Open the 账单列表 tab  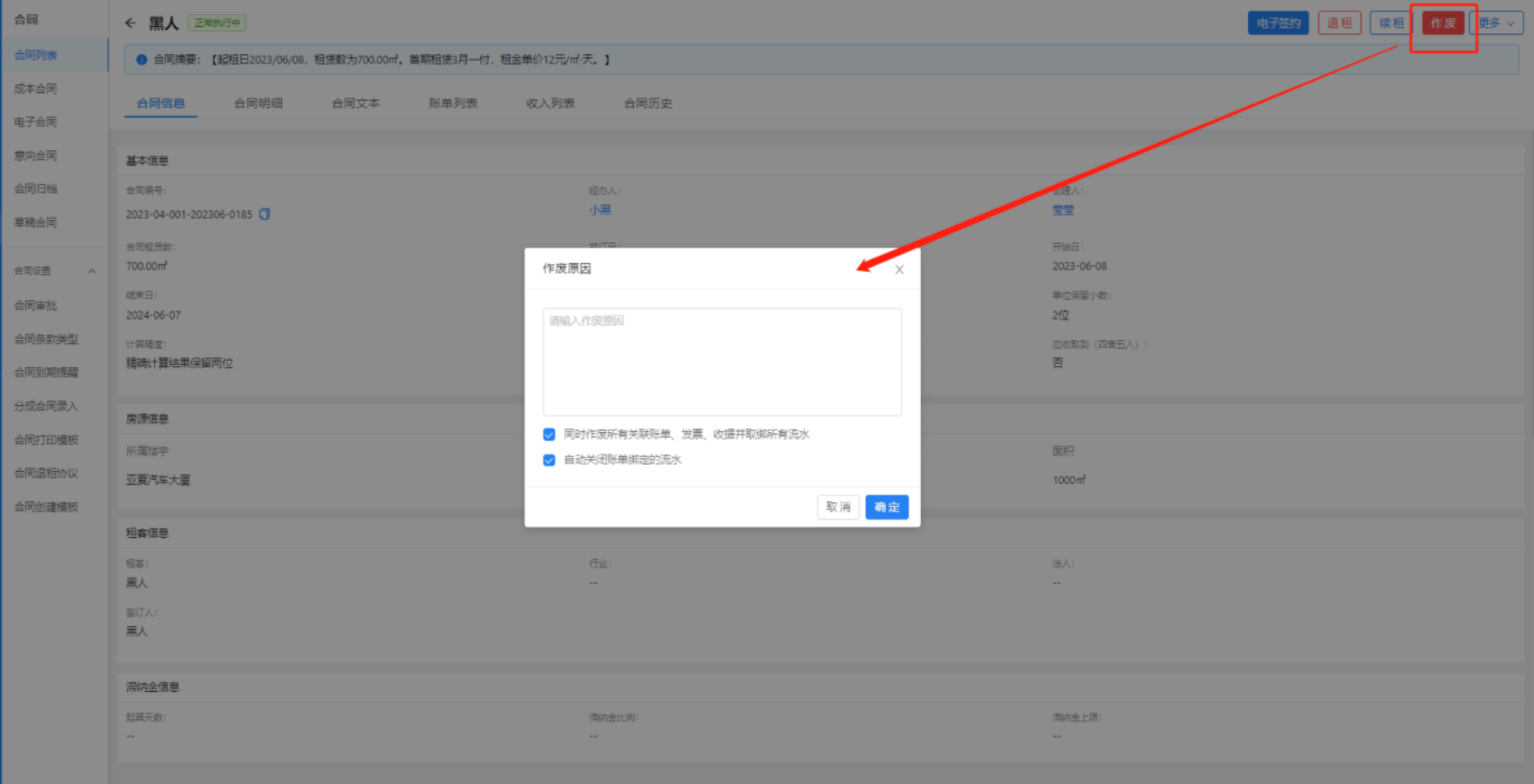click(x=452, y=103)
